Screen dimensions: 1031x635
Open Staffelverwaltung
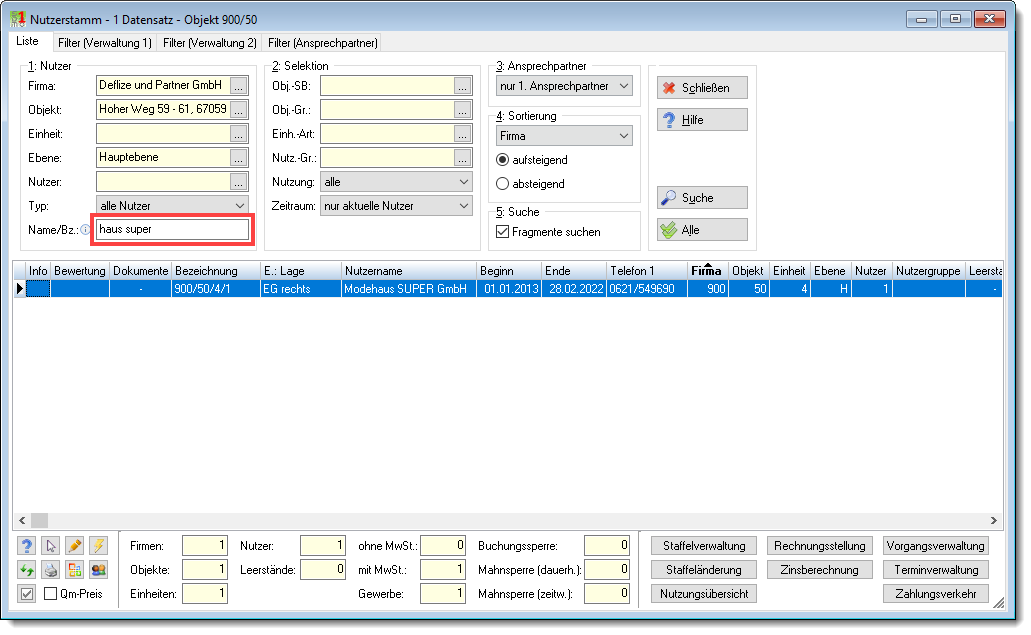[x=704, y=546]
